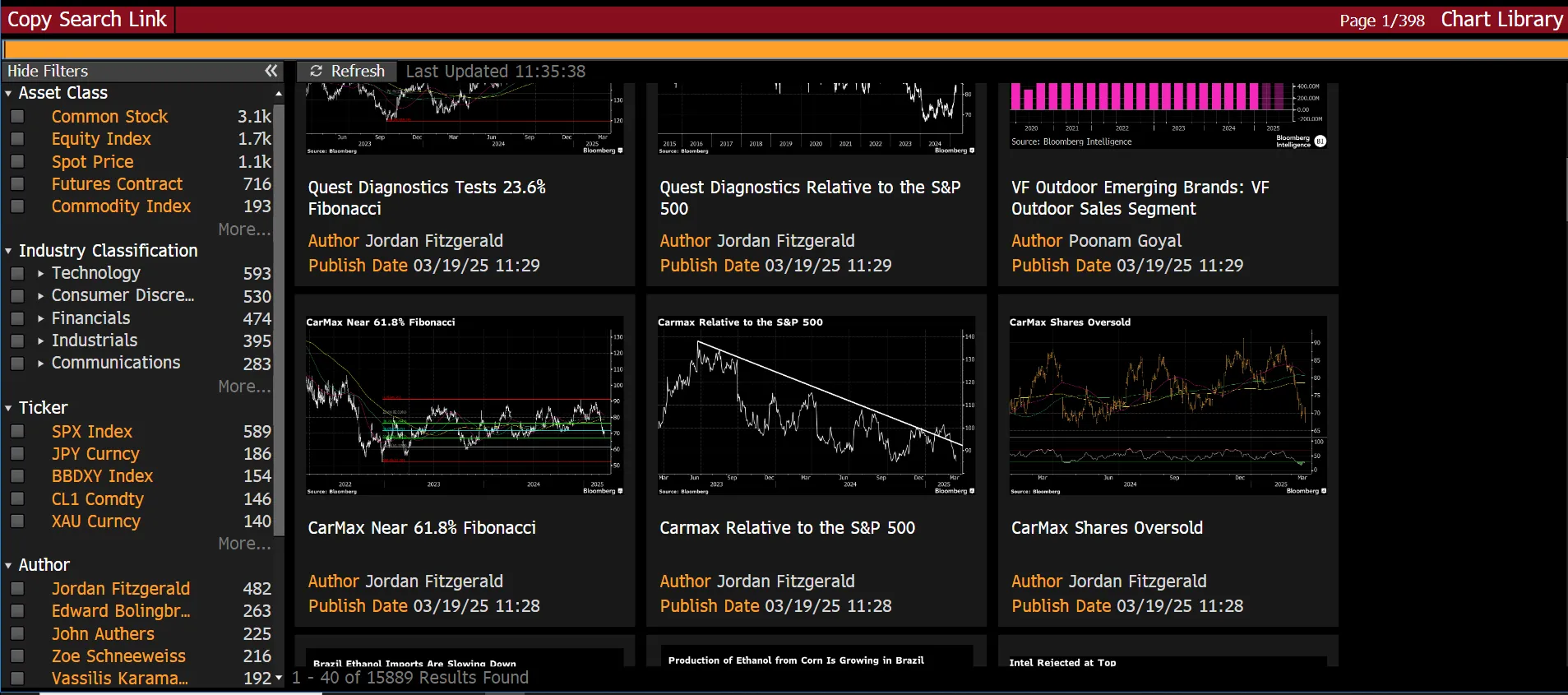1568x695 pixels.
Task: Click the Refresh button
Action: (x=347, y=72)
